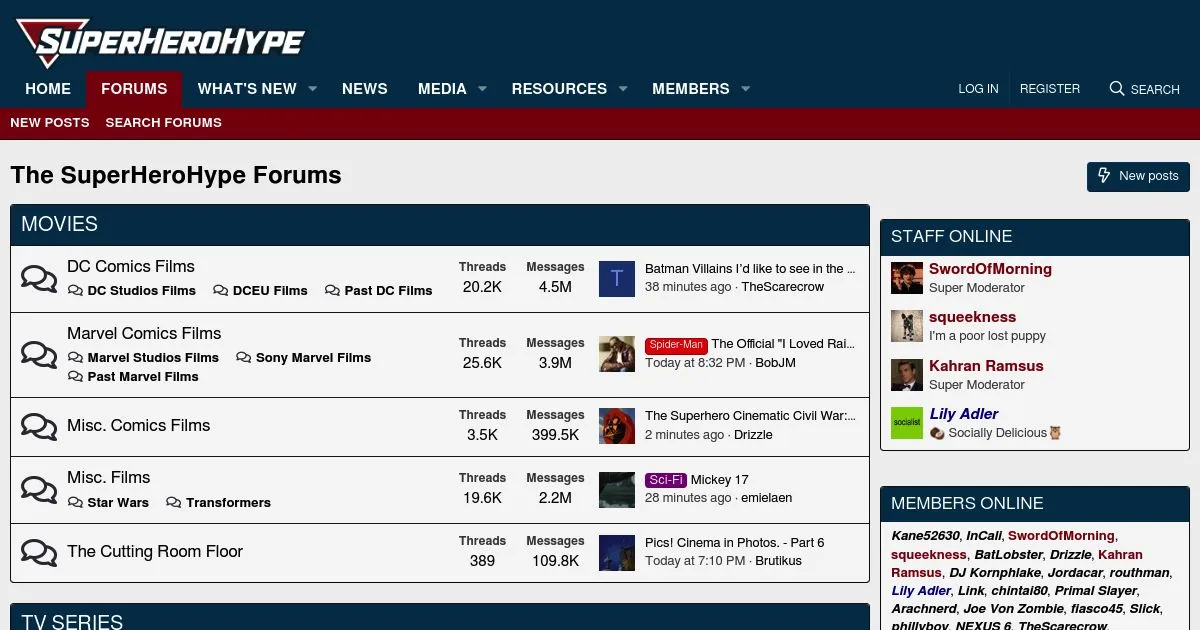Click the small icon beside Transformers
1200x630 pixels.
point(173,503)
